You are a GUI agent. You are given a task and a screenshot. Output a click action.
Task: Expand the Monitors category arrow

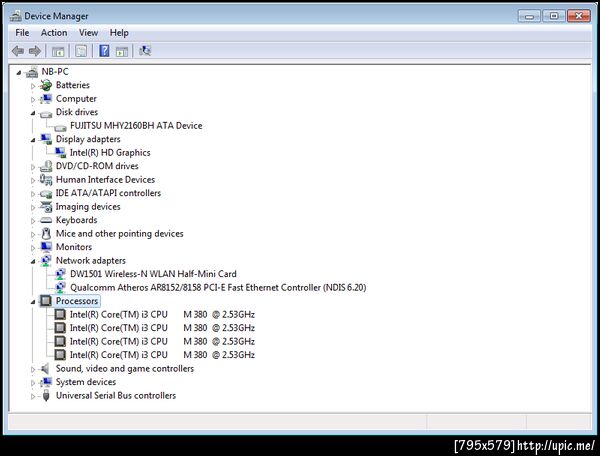tap(33, 248)
